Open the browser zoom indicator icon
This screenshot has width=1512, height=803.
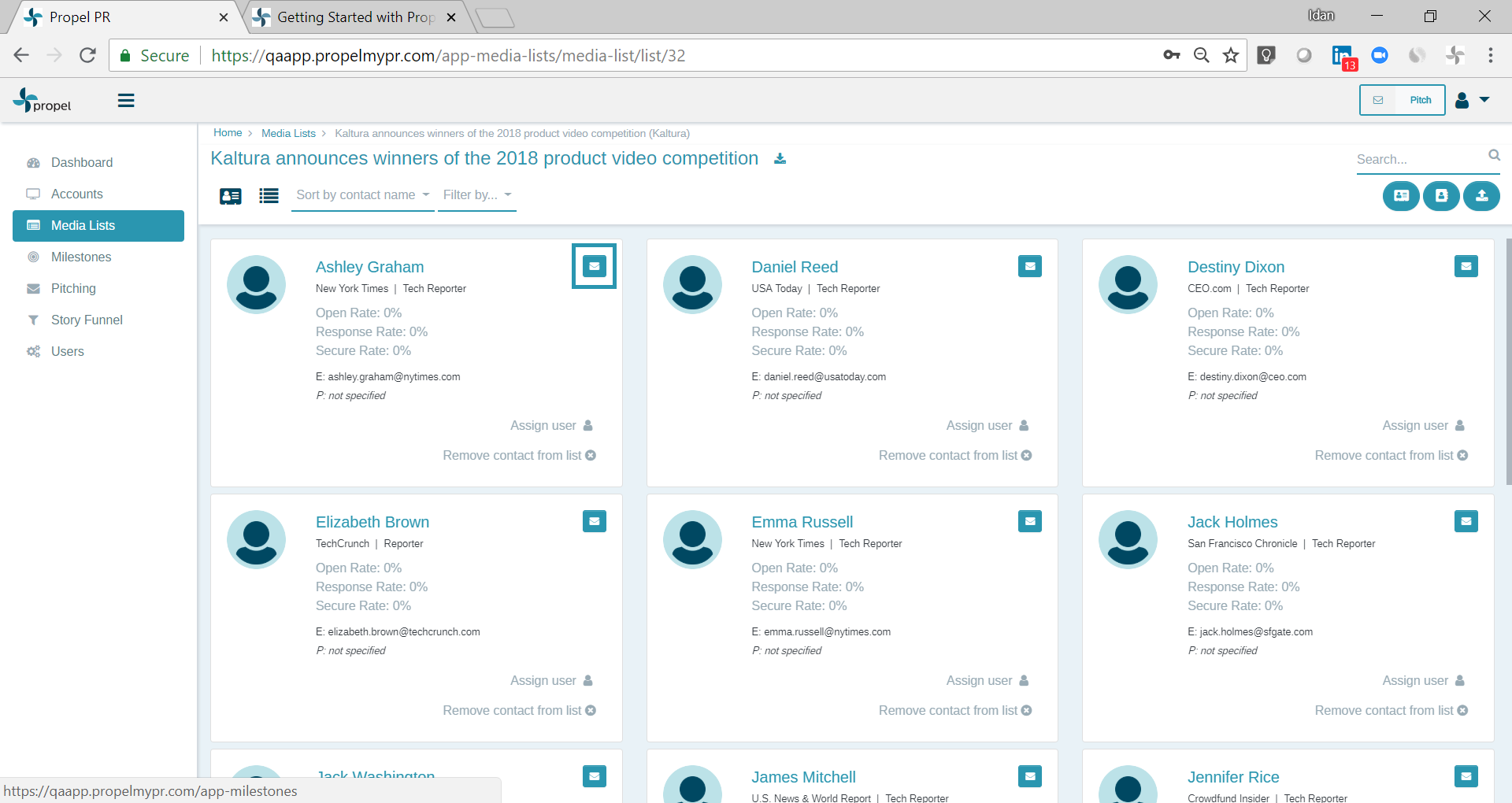tap(1201, 55)
